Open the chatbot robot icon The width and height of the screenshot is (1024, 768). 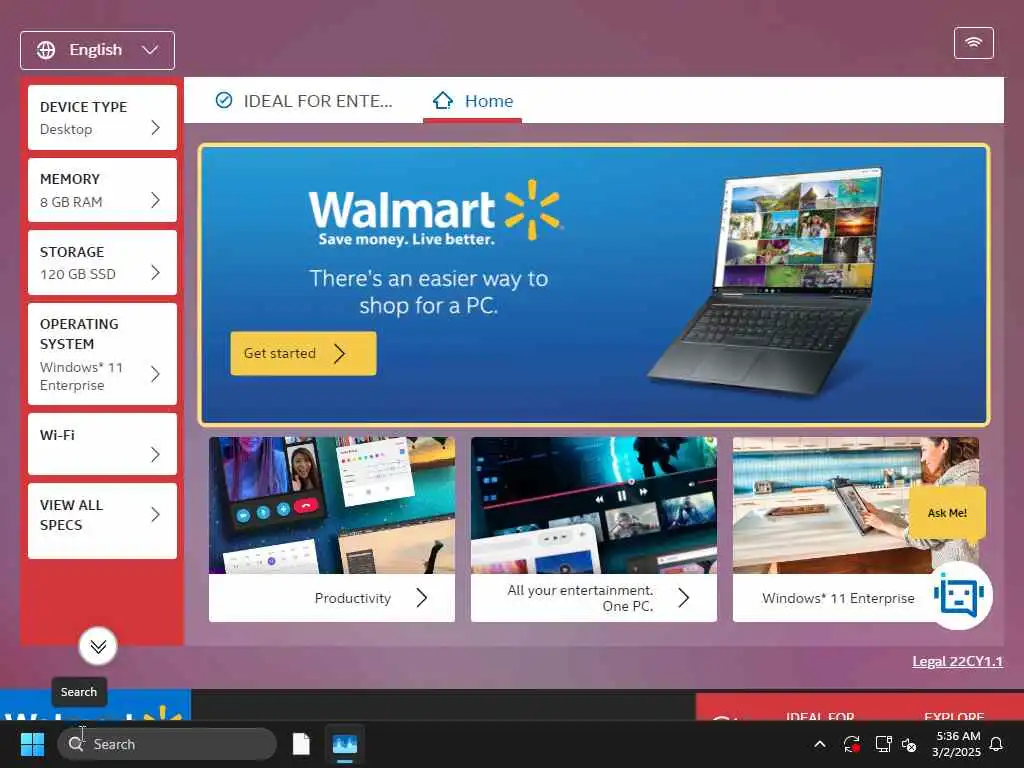click(x=959, y=596)
